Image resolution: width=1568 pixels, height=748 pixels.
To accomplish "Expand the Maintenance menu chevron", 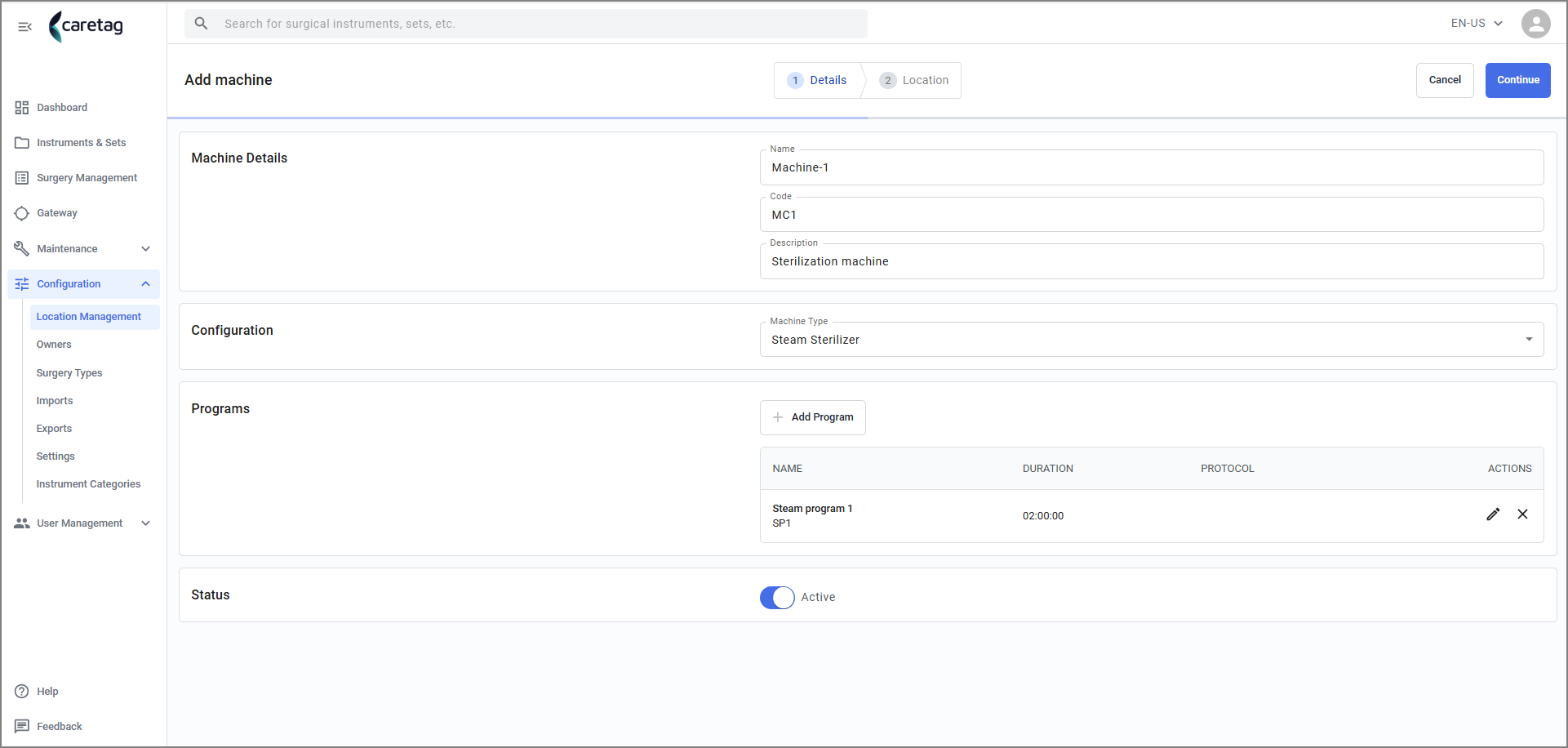I will (x=146, y=249).
